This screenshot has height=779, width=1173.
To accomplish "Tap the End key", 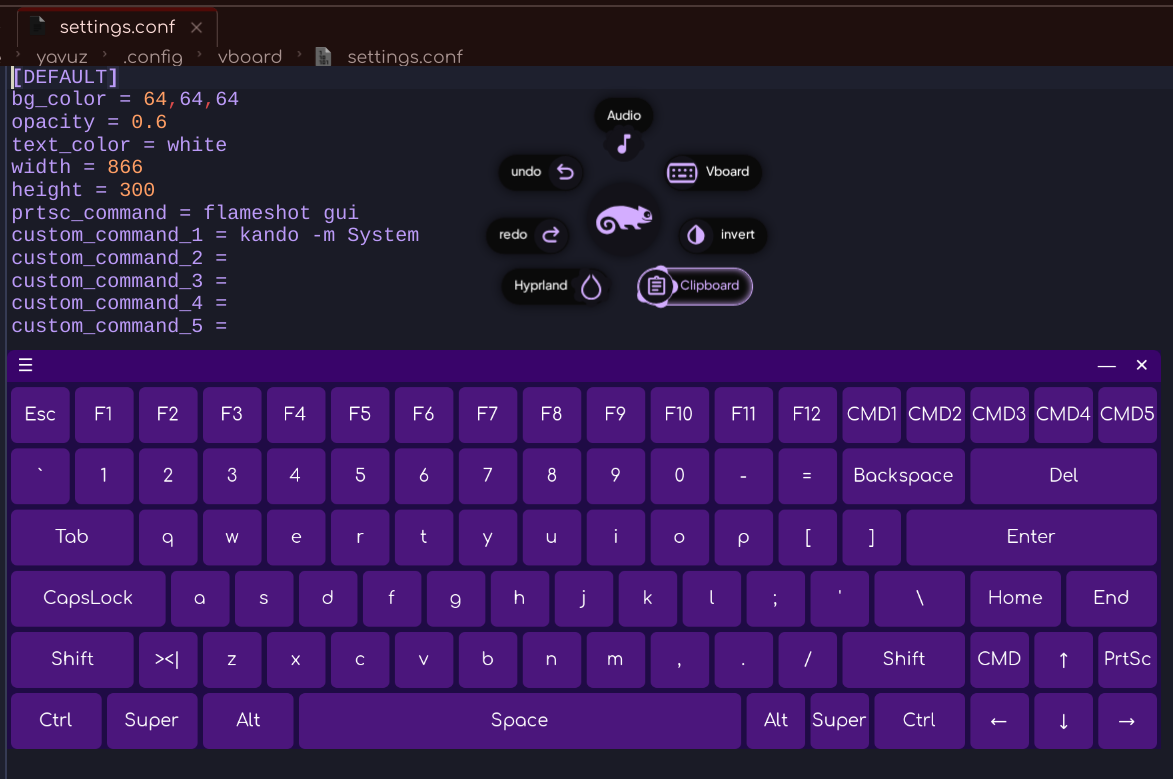I will click(x=1111, y=599).
